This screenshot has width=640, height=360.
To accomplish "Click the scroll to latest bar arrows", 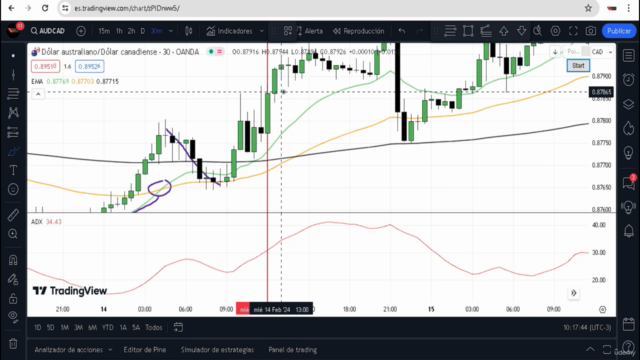I will [573, 293].
